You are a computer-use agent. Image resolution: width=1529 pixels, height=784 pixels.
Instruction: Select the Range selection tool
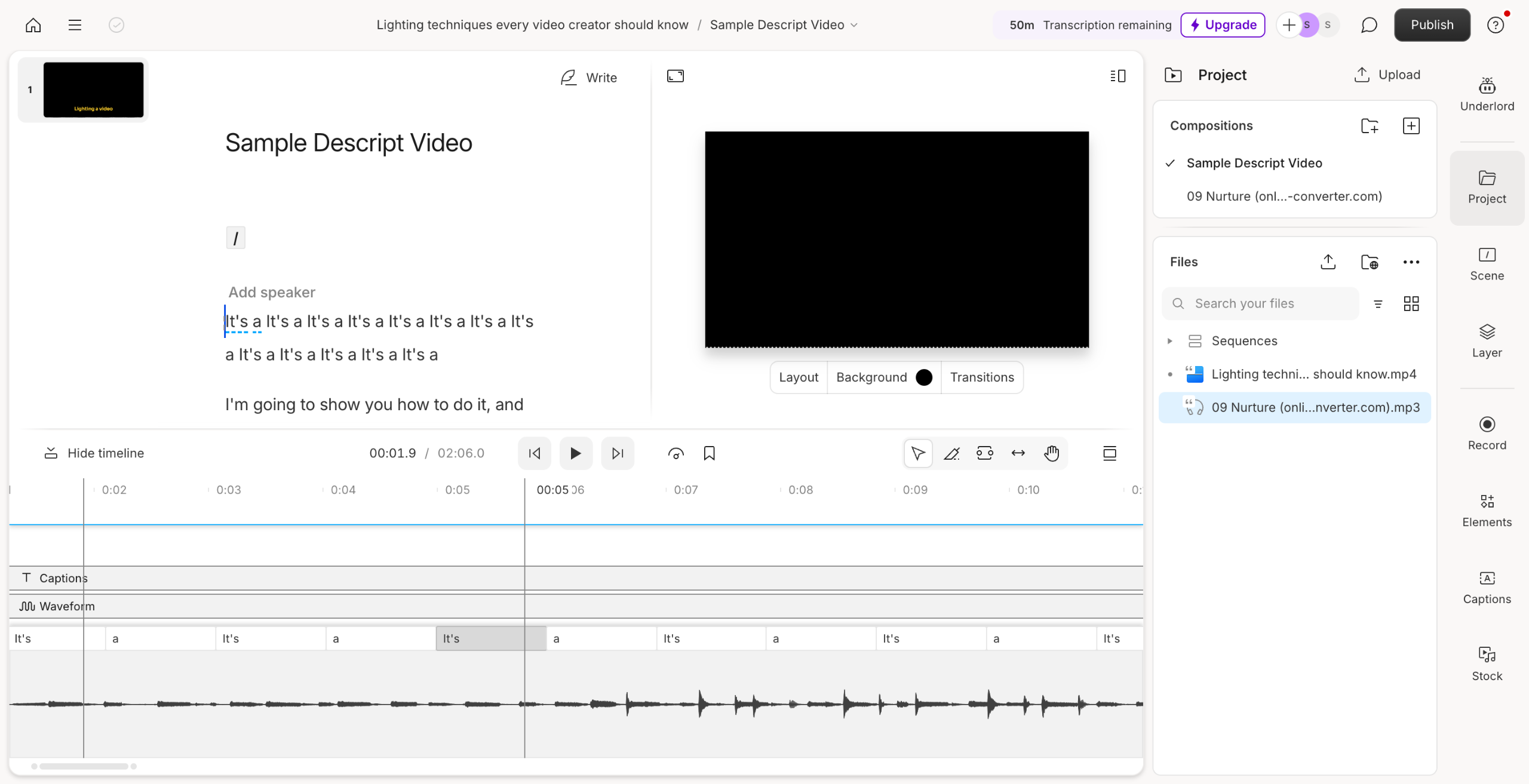click(x=985, y=454)
